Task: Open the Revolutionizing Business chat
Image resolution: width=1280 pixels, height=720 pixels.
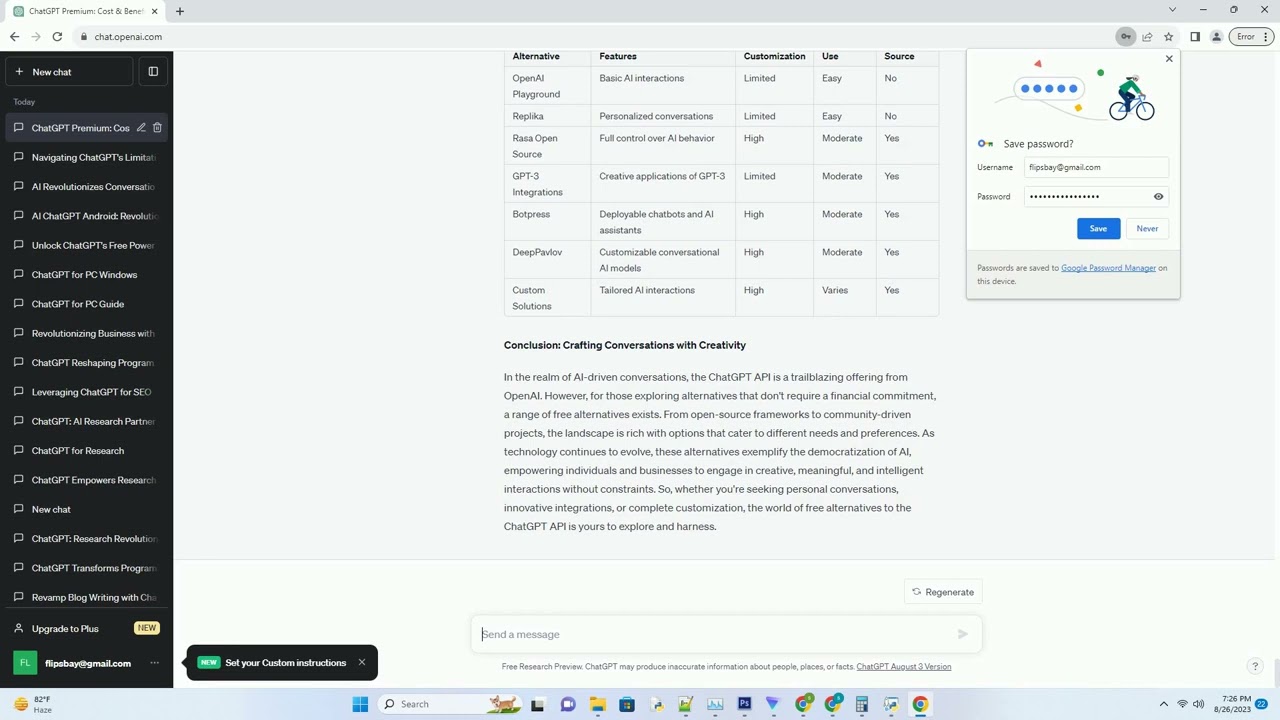Action: tap(86, 333)
